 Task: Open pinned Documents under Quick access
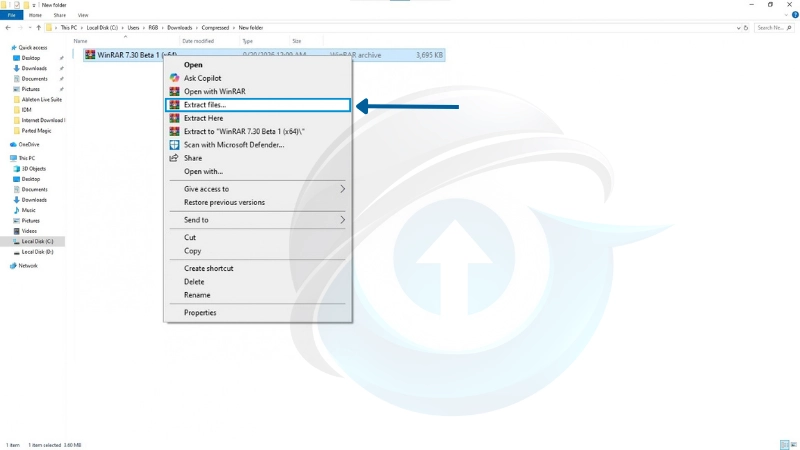[x=34, y=79]
